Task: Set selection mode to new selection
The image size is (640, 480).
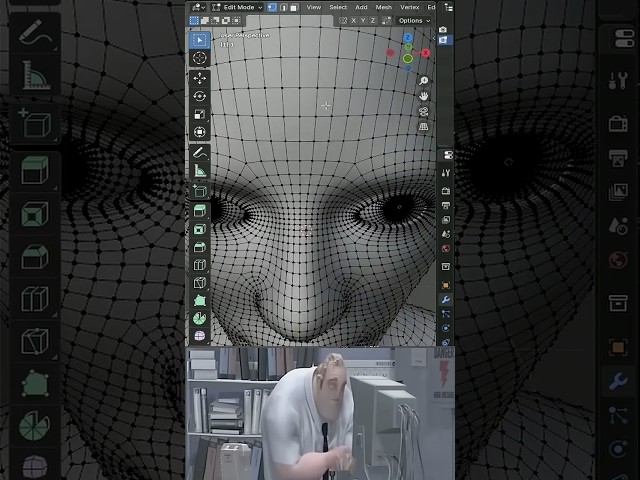Action: 194,20
